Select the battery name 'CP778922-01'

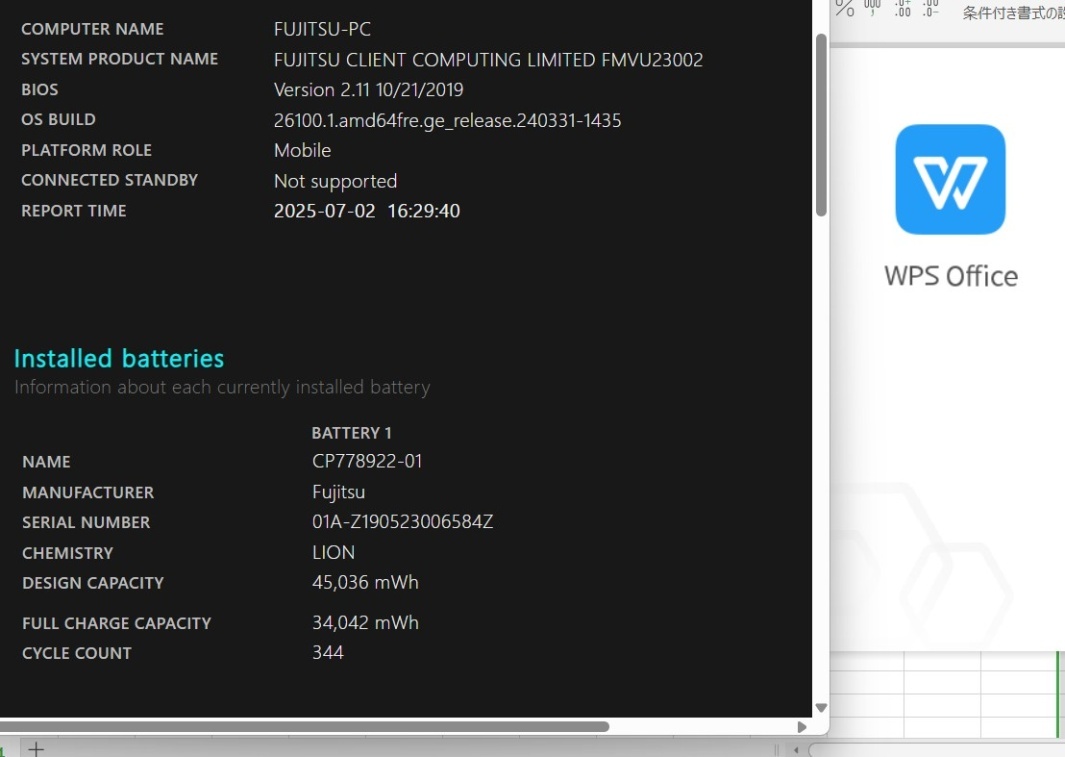point(367,462)
